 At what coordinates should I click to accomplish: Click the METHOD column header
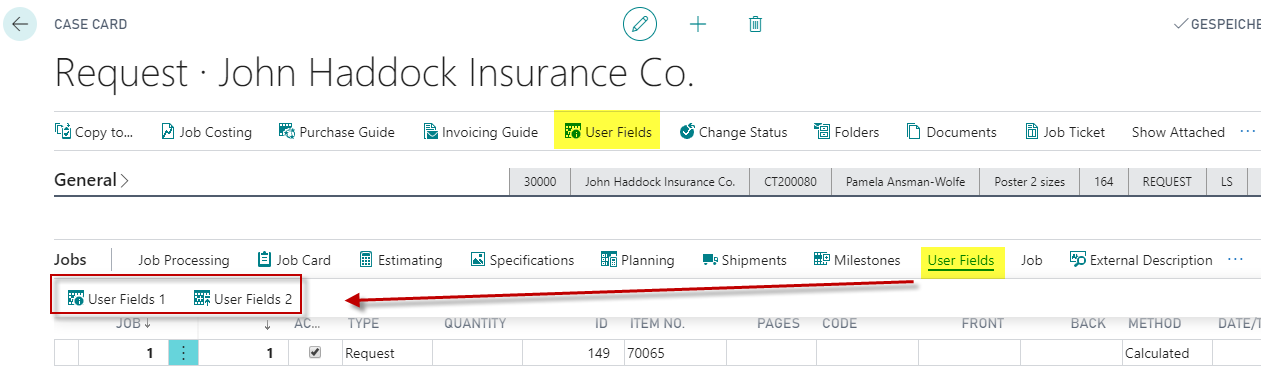tap(1154, 323)
